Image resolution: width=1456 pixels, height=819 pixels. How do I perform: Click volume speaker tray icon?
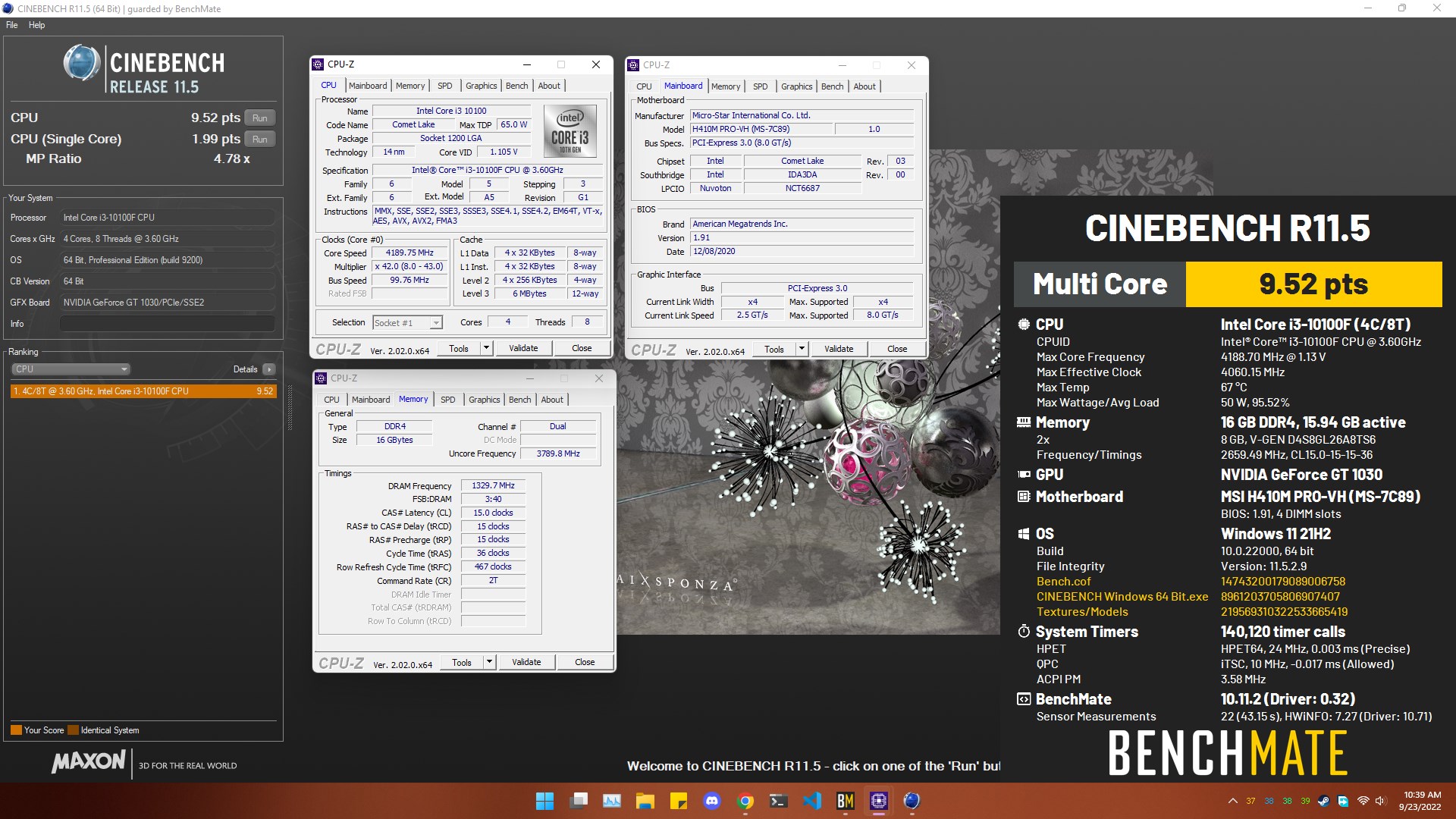pyautogui.click(x=1381, y=801)
